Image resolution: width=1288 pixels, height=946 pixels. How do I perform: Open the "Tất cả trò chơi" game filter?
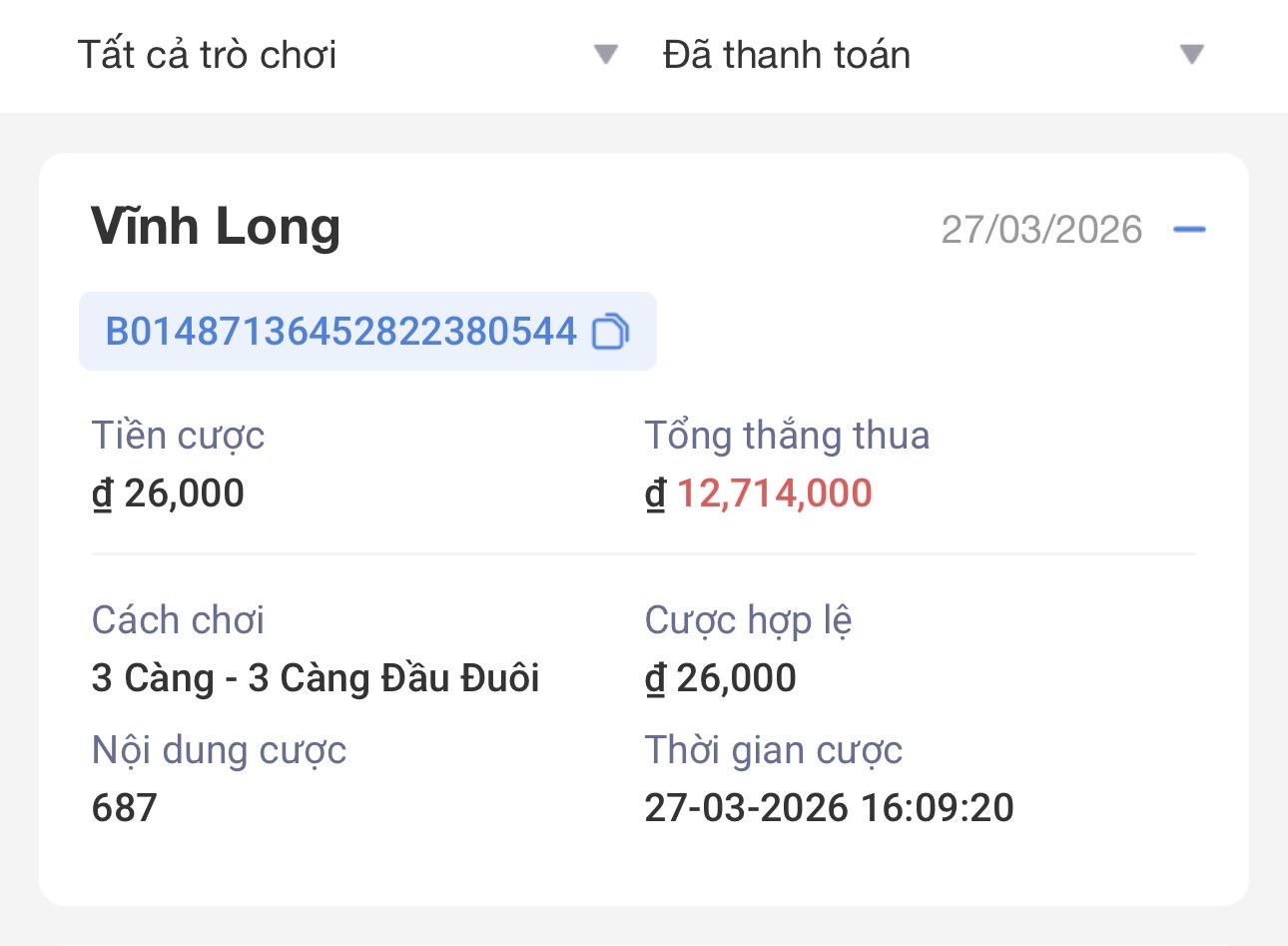pos(208,55)
